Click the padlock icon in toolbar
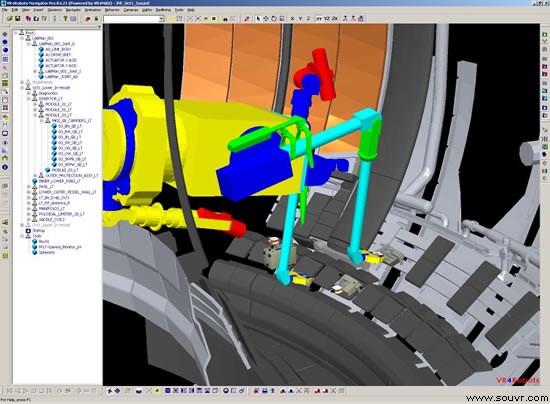The height and width of the screenshot is (404, 550). pyautogui.click(x=96, y=19)
